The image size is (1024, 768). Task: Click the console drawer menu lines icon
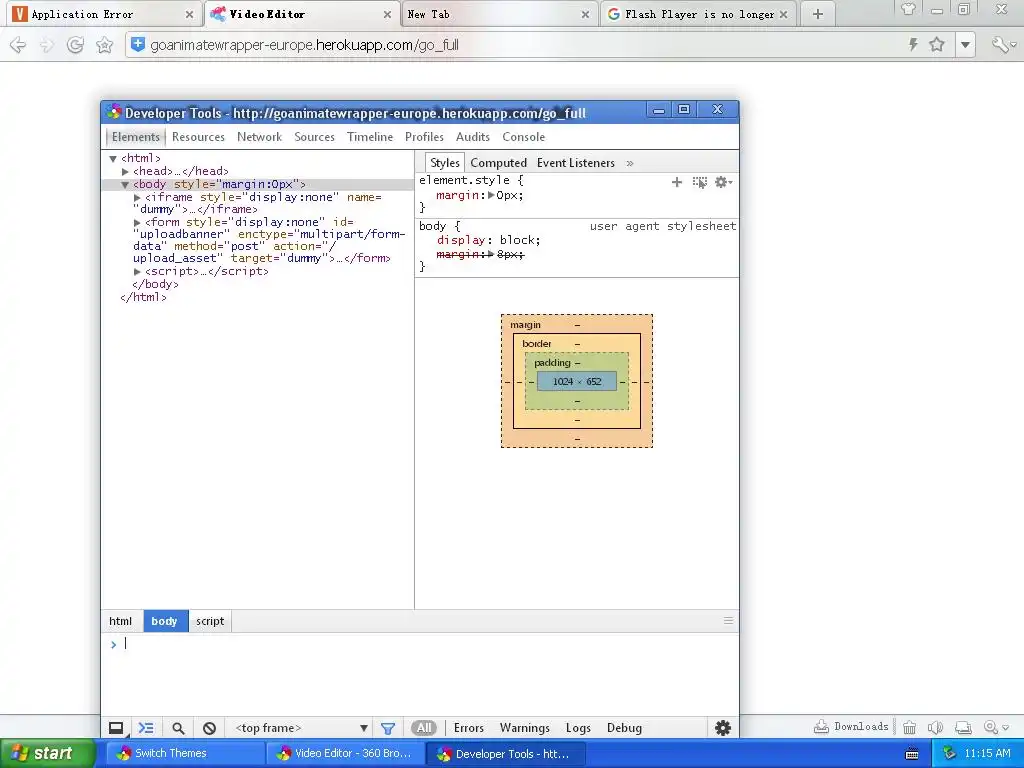coord(728,621)
